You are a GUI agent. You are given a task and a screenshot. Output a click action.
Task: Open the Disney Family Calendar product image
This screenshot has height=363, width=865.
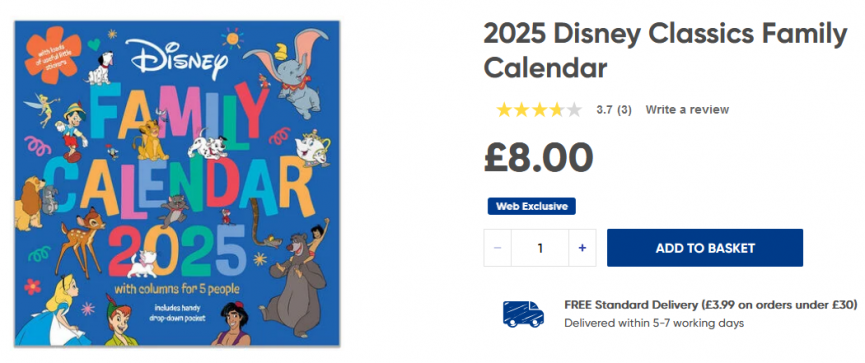click(177, 184)
